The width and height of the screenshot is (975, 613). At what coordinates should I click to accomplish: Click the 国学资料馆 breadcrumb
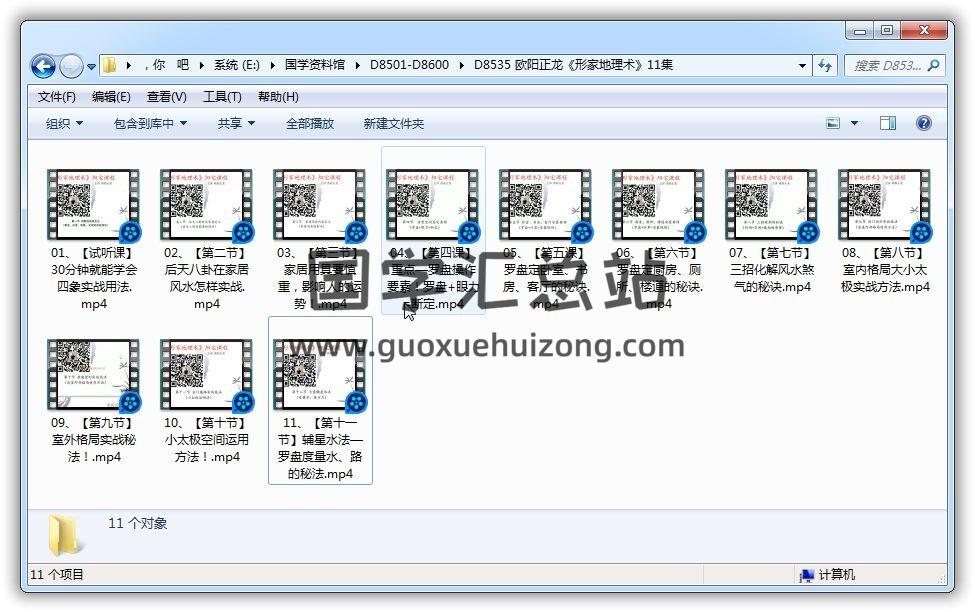tap(315, 65)
